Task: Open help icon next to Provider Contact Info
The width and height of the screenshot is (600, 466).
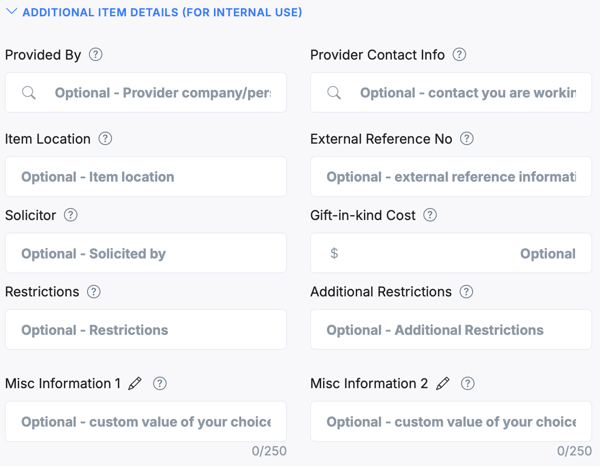Action: [459, 54]
